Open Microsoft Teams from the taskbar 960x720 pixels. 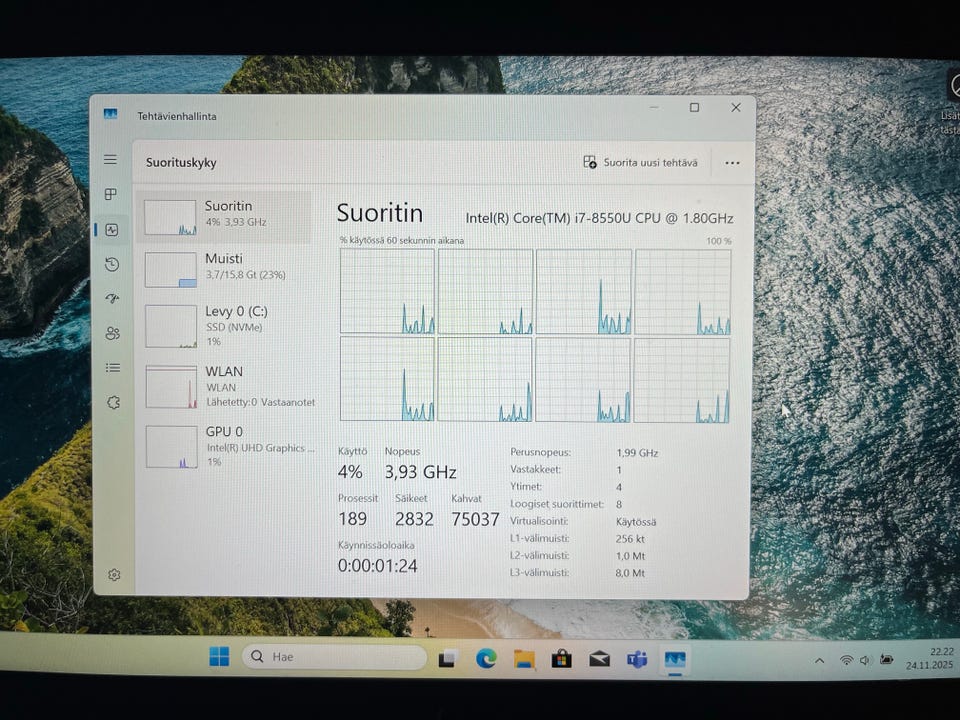click(x=637, y=660)
